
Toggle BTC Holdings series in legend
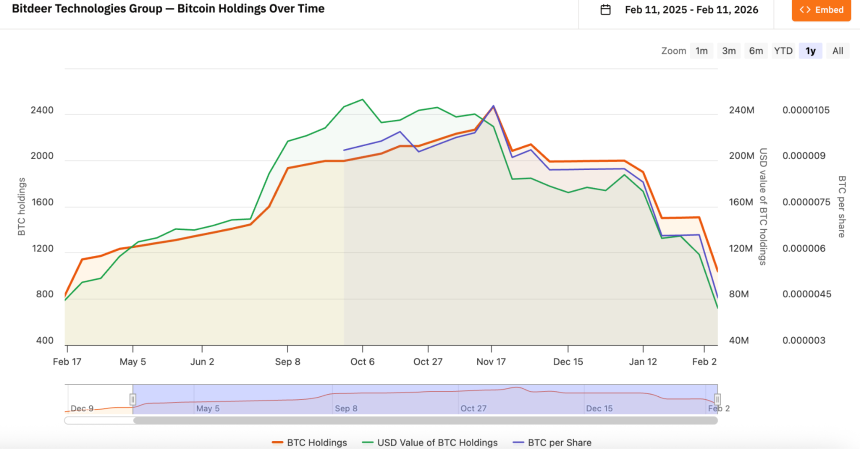(316, 442)
